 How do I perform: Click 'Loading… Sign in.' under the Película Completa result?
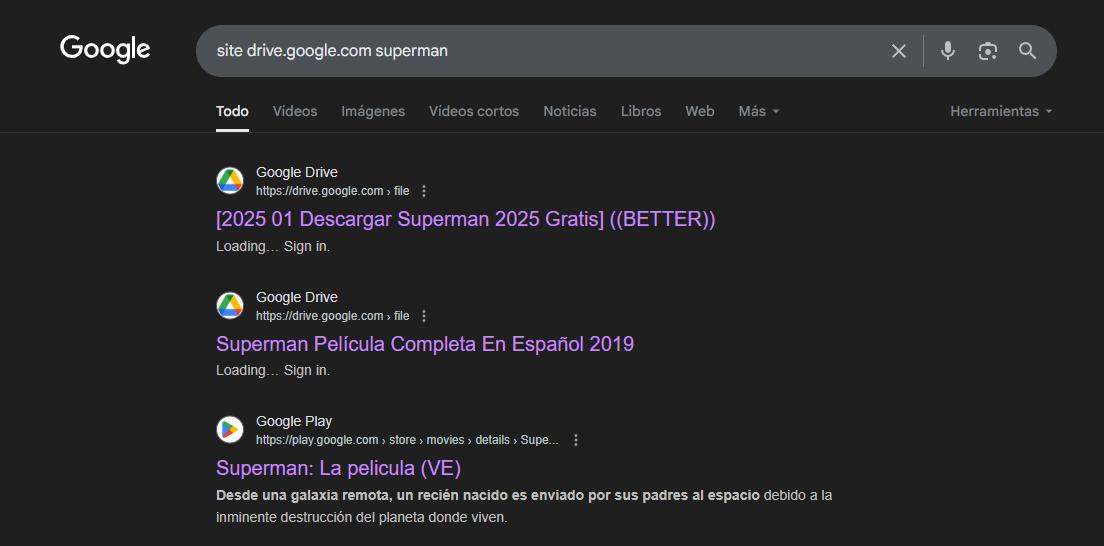273,371
